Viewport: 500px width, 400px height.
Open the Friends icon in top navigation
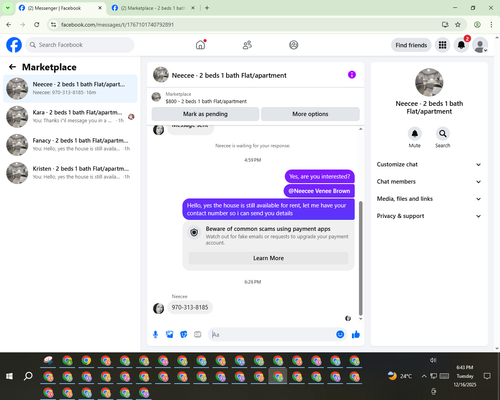coord(247,45)
